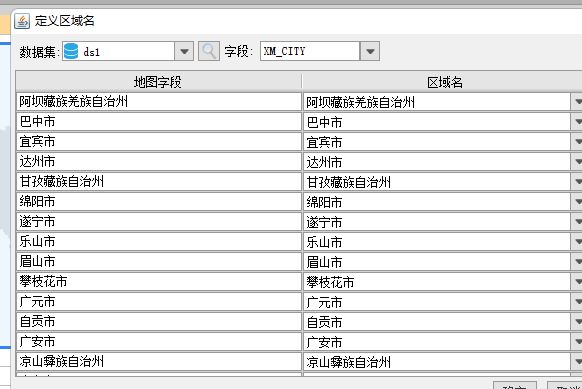Click 绵阳市 value in 区域名 column

pyautogui.click(x=437, y=202)
